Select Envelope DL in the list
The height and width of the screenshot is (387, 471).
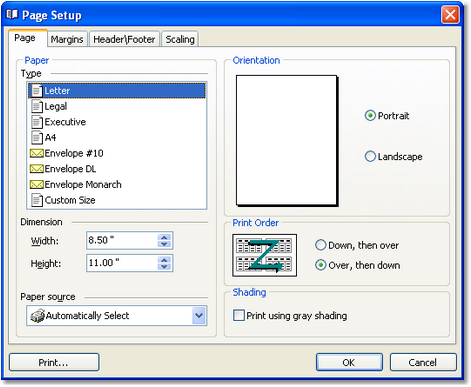(117, 169)
